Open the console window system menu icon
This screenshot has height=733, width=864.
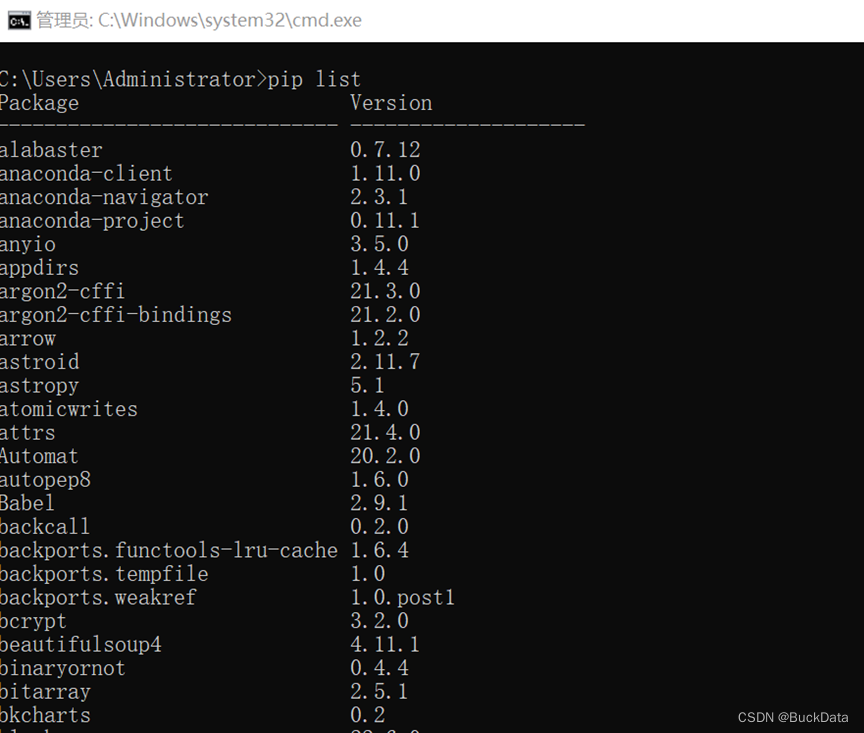coord(17,19)
